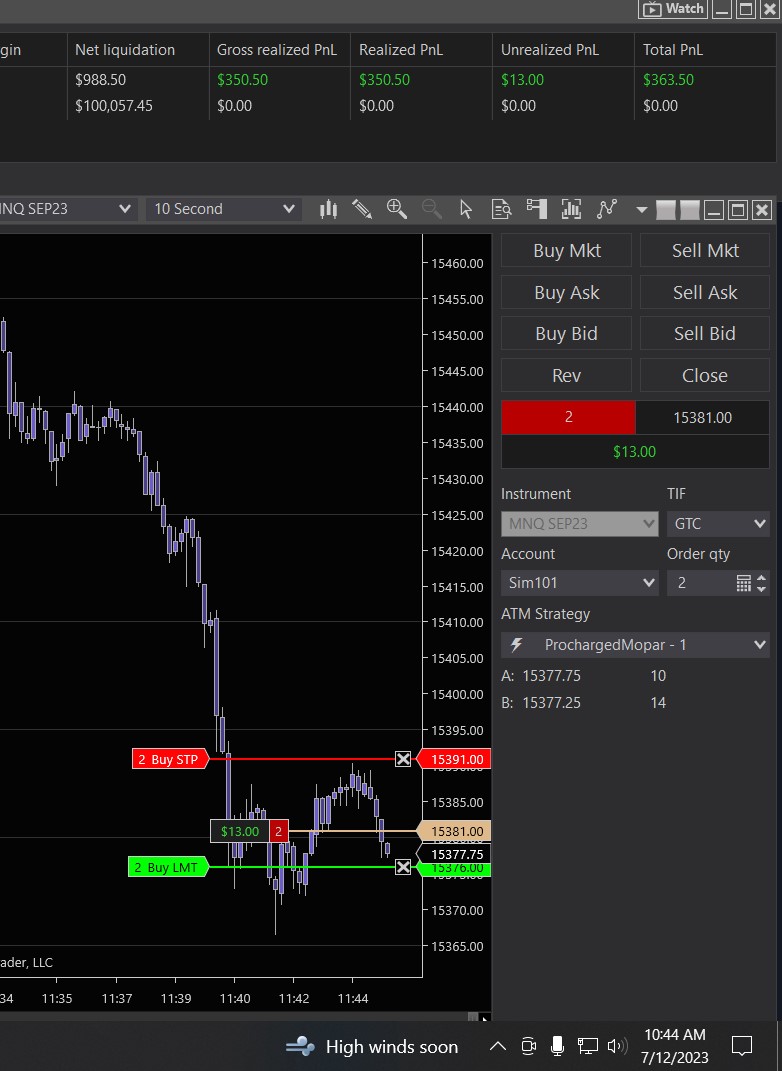Click the A: 15377.75 ask row

[584, 676]
